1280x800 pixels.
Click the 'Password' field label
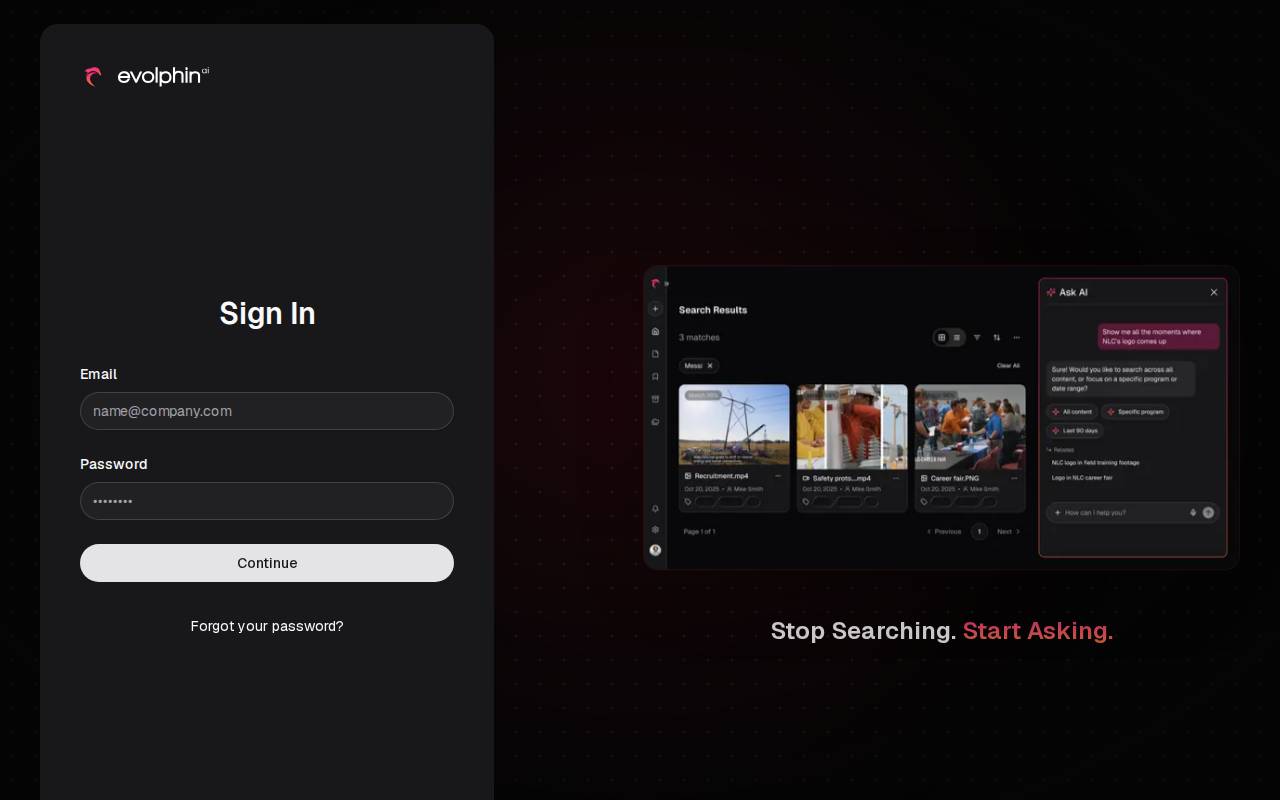pos(113,464)
